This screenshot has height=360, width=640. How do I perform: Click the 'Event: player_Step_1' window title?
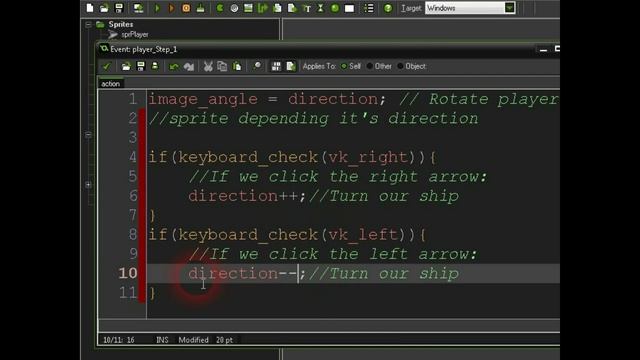tap(144, 49)
